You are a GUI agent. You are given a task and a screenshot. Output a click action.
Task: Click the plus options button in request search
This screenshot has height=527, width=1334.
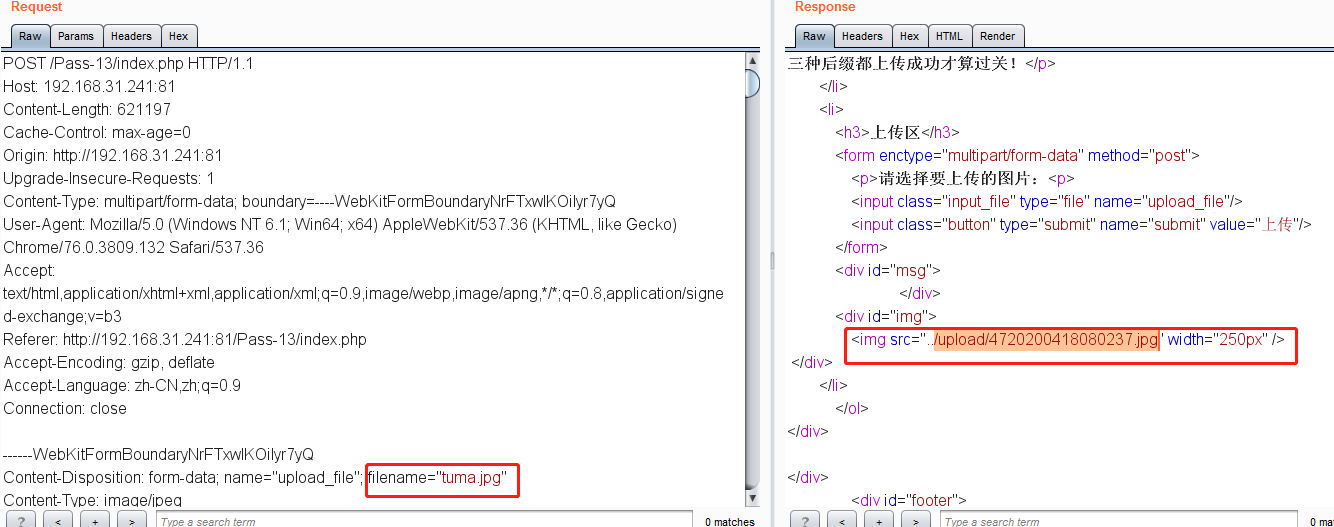tap(95, 520)
